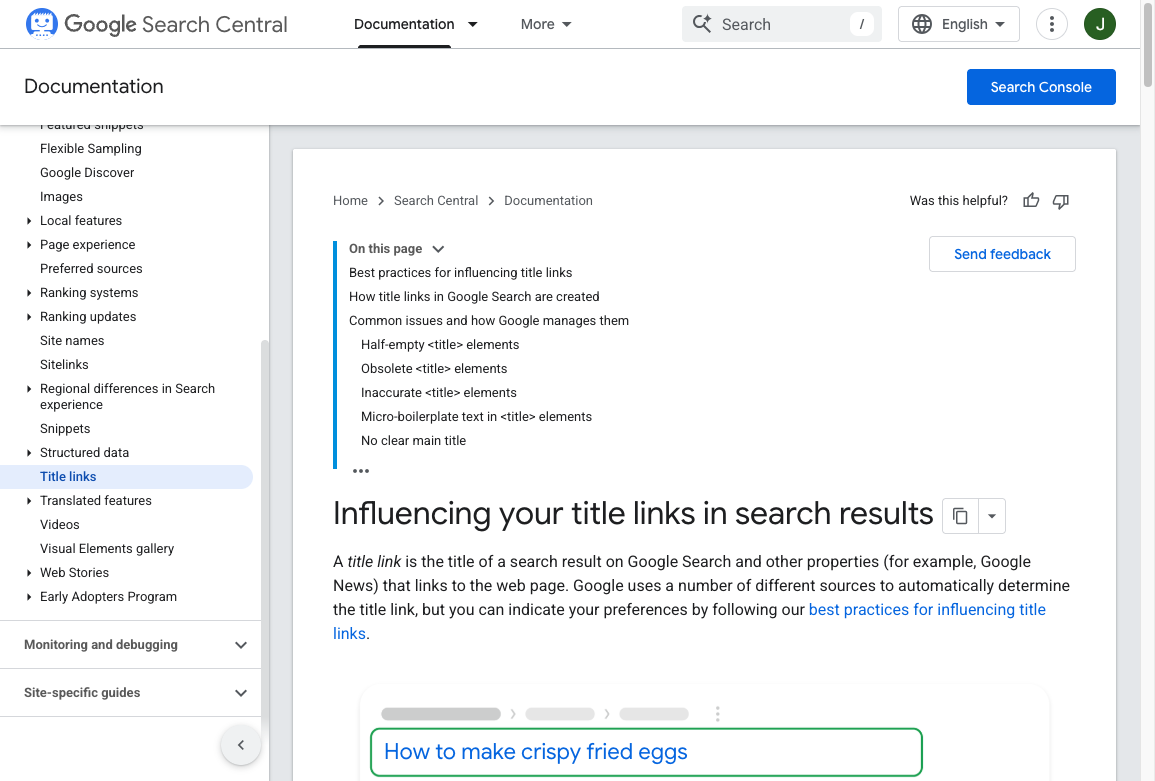The image size is (1155, 781).
Task: Click the Home breadcrumb link
Action: [x=350, y=200]
